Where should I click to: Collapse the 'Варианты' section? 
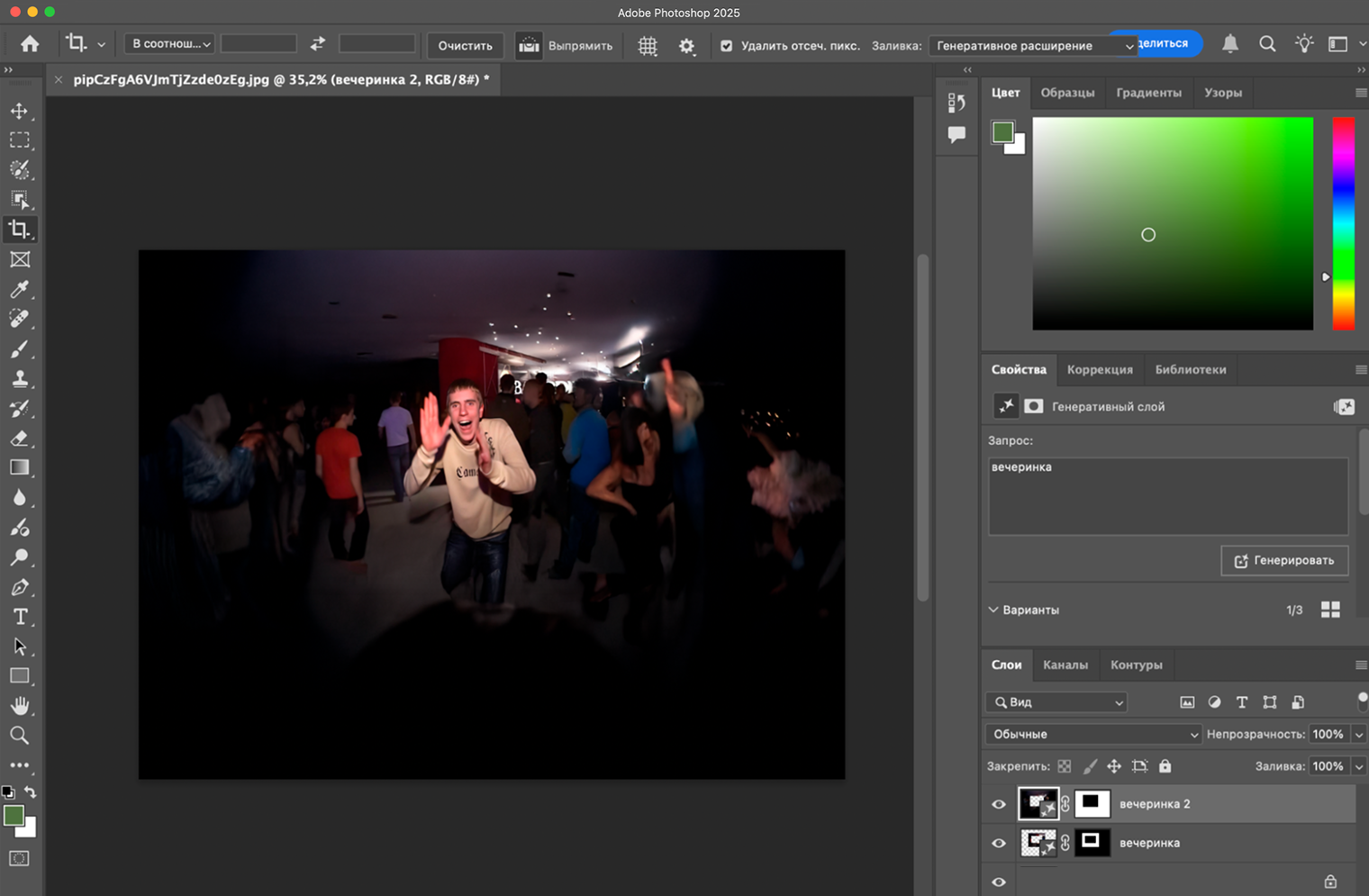click(993, 610)
